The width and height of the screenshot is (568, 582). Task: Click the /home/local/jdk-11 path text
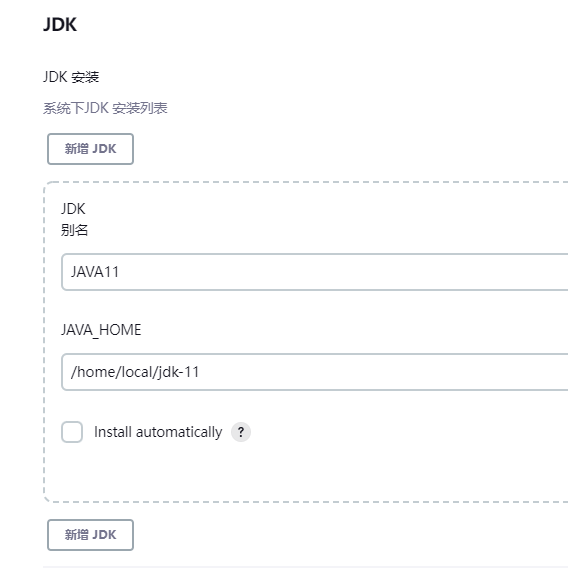click(135, 372)
